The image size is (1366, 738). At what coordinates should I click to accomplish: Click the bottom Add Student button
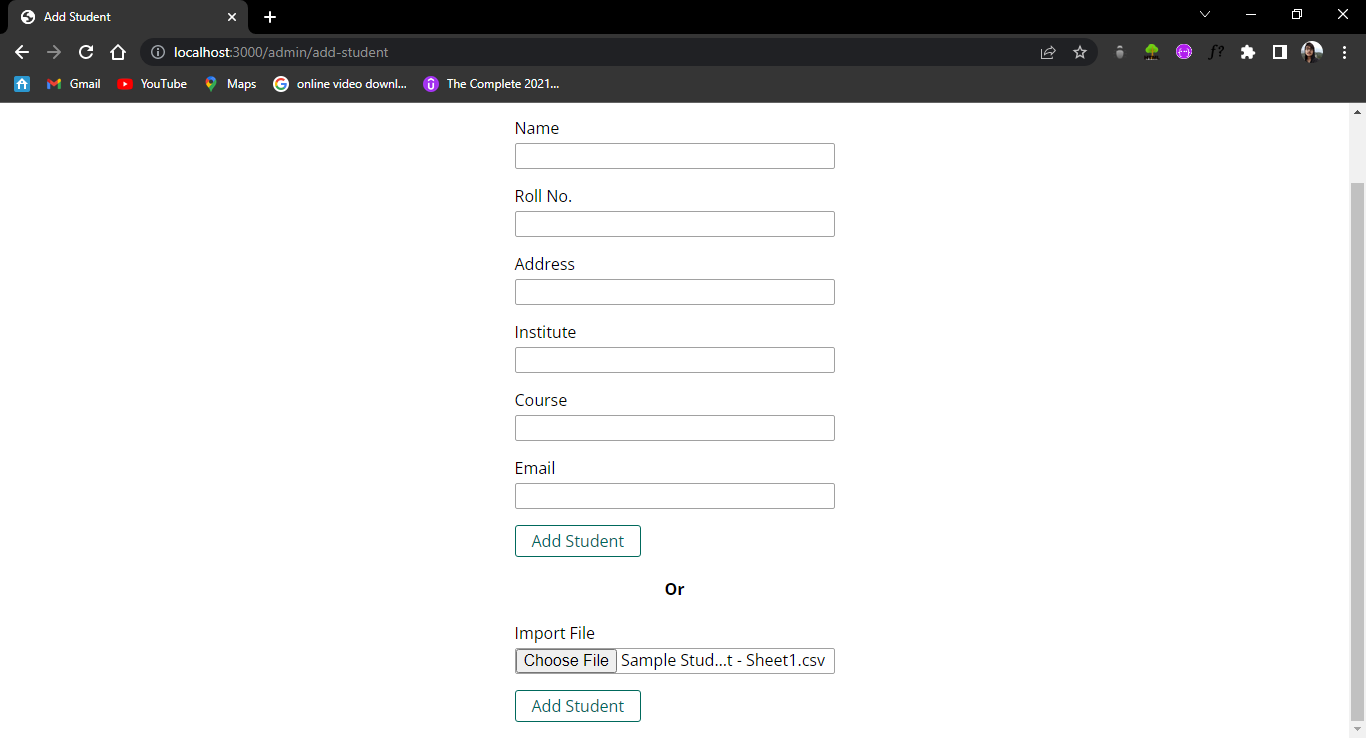click(577, 706)
